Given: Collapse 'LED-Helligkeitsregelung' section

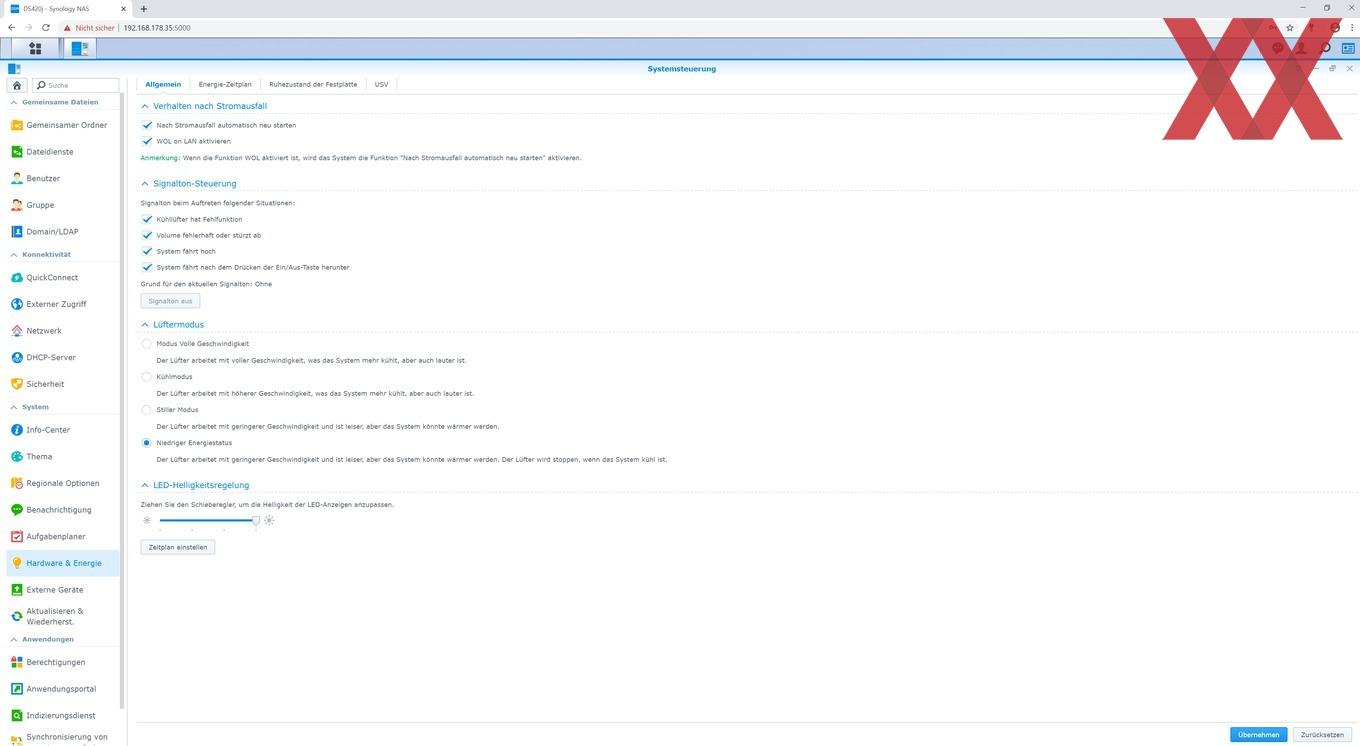Looking at the screenshot, I should click(145, 486).
